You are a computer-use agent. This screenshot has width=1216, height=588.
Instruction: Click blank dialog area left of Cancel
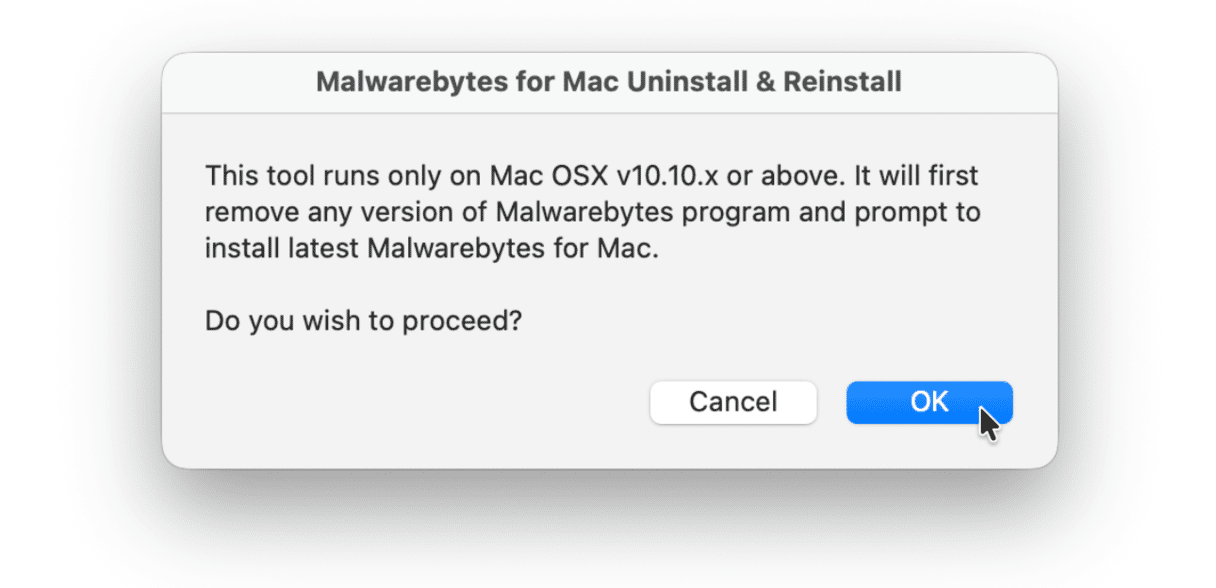click(x=420, y=402)
